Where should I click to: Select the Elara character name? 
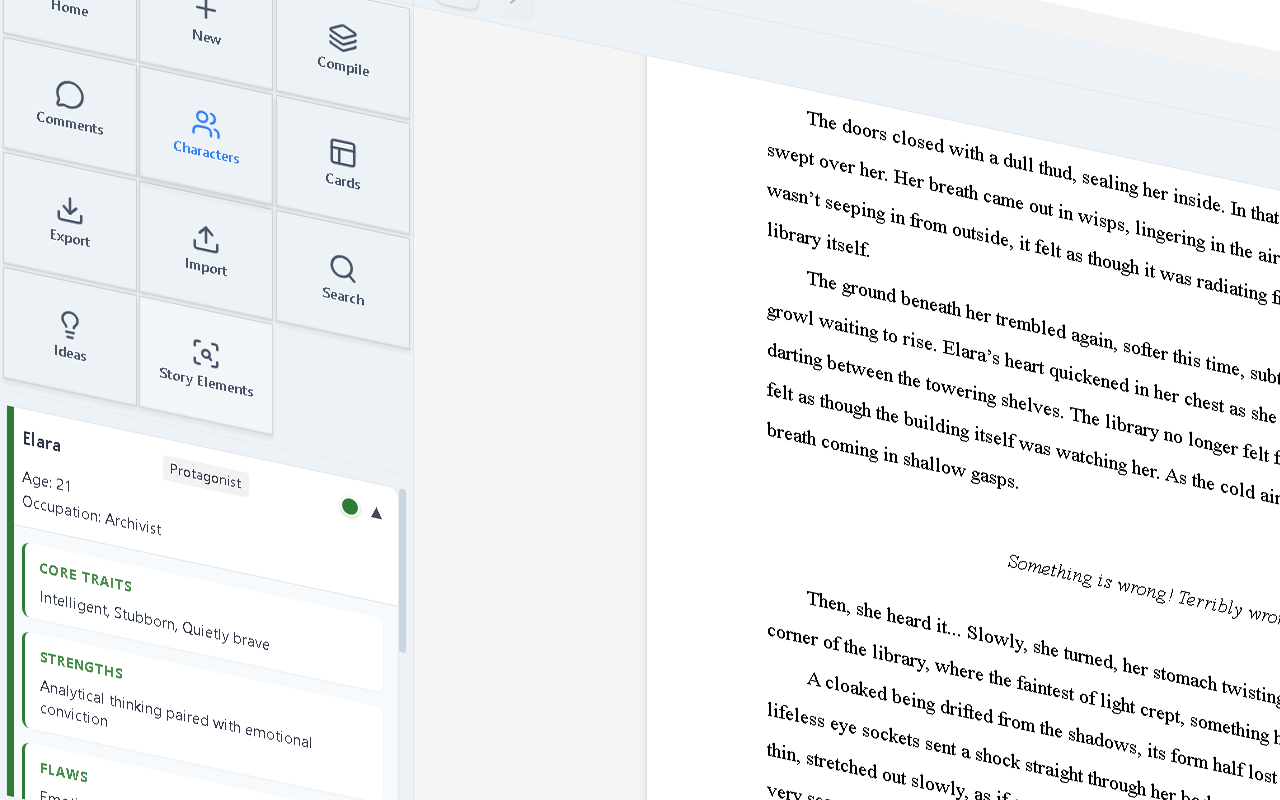(41, 443)
